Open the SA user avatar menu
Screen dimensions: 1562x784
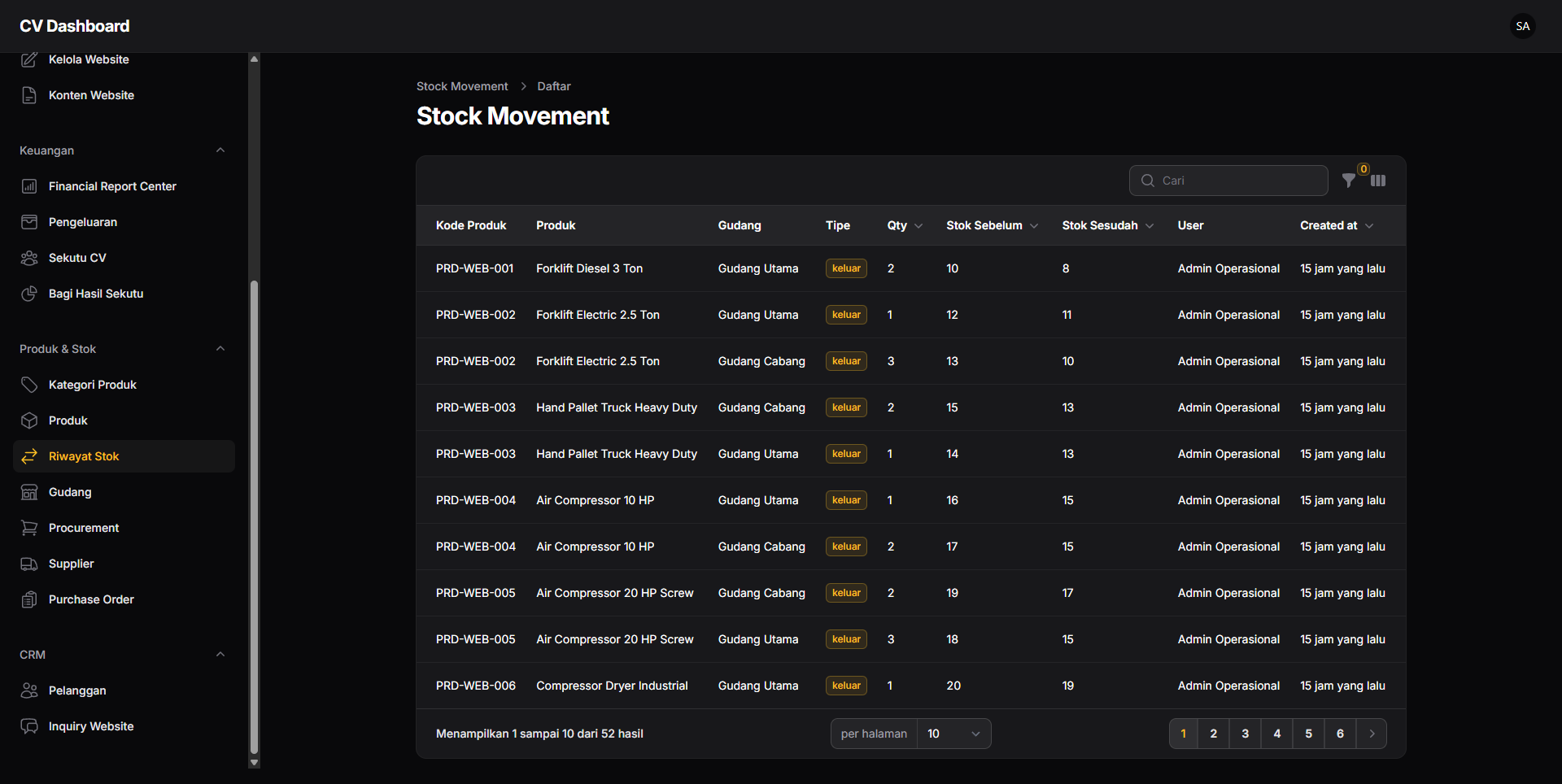tap(1523, 26)
